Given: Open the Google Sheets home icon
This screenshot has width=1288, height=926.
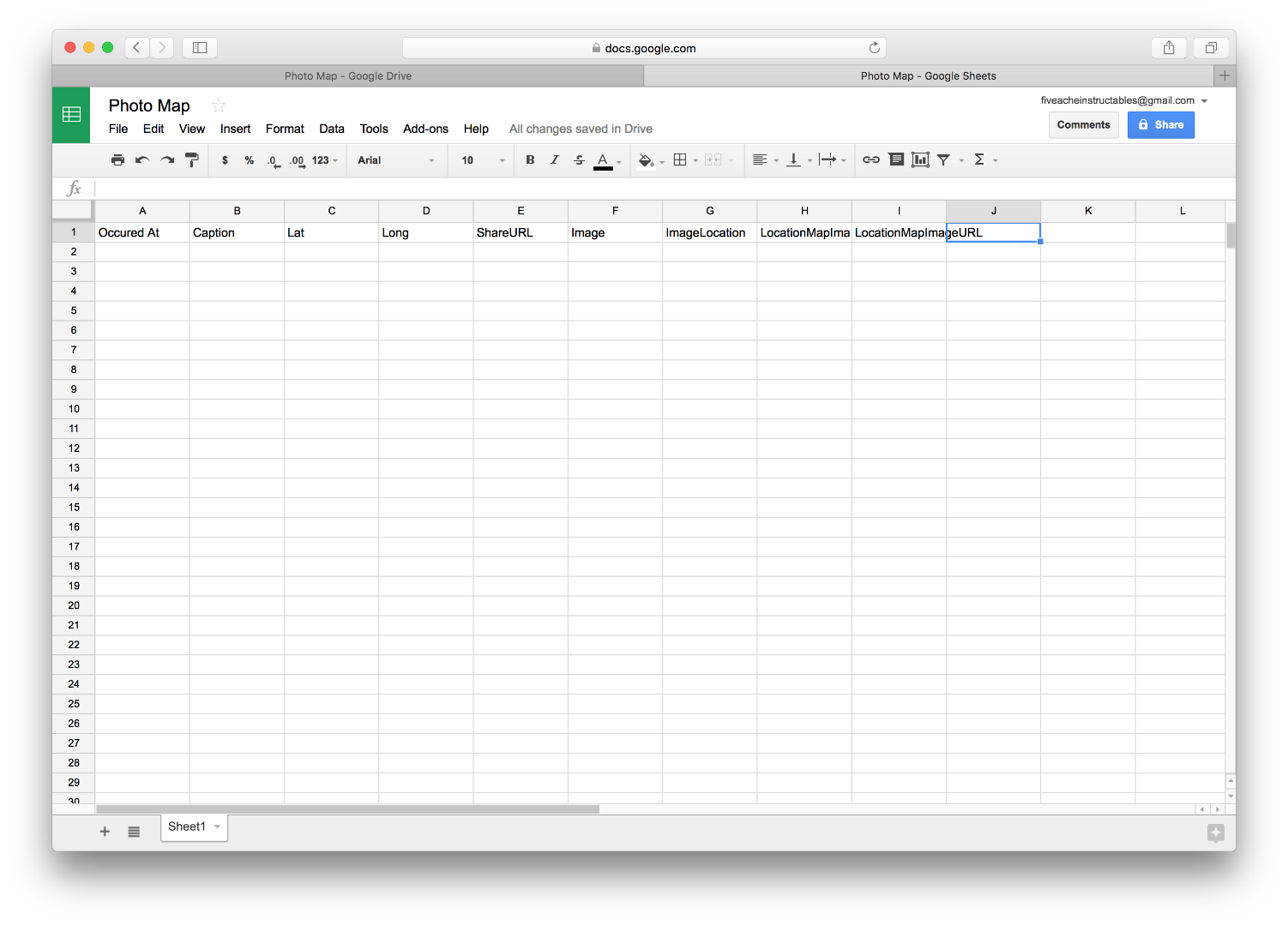Looking at the screenshot, I should (72, 115).
